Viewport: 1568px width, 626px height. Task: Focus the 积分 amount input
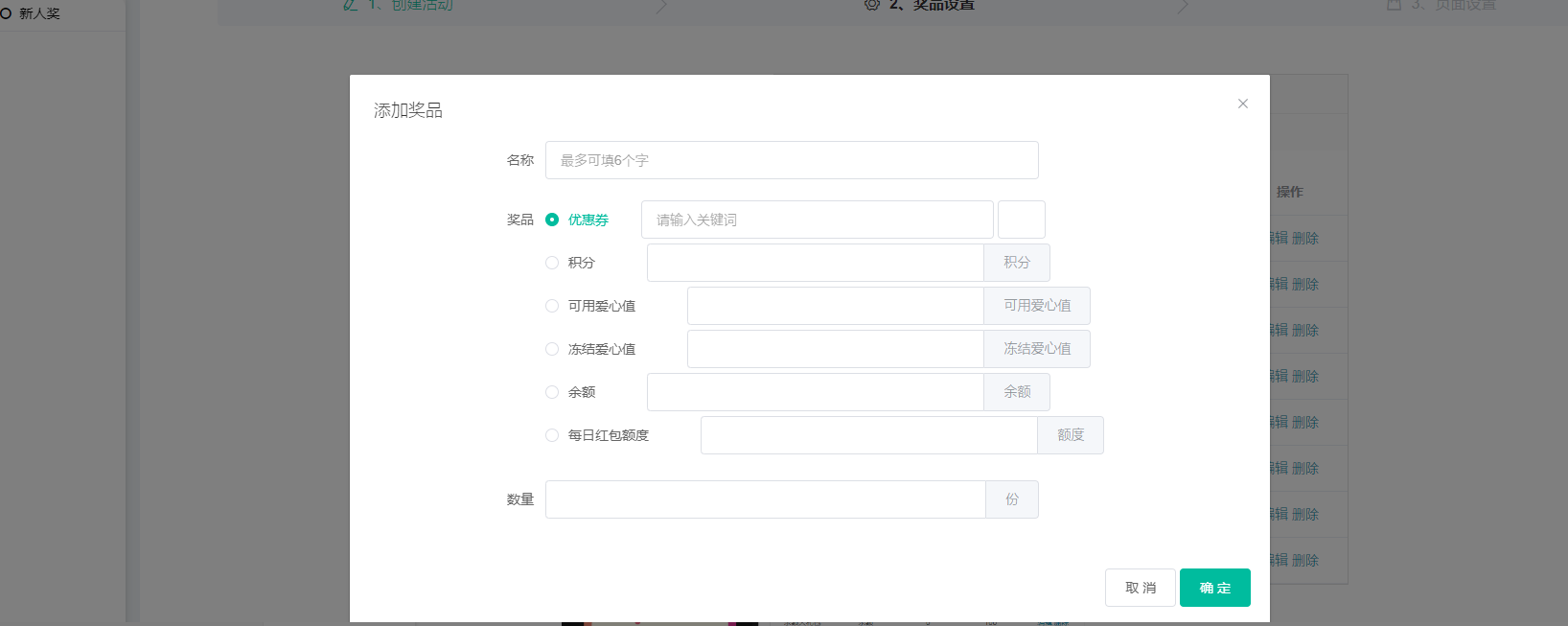tap(815, 263)
